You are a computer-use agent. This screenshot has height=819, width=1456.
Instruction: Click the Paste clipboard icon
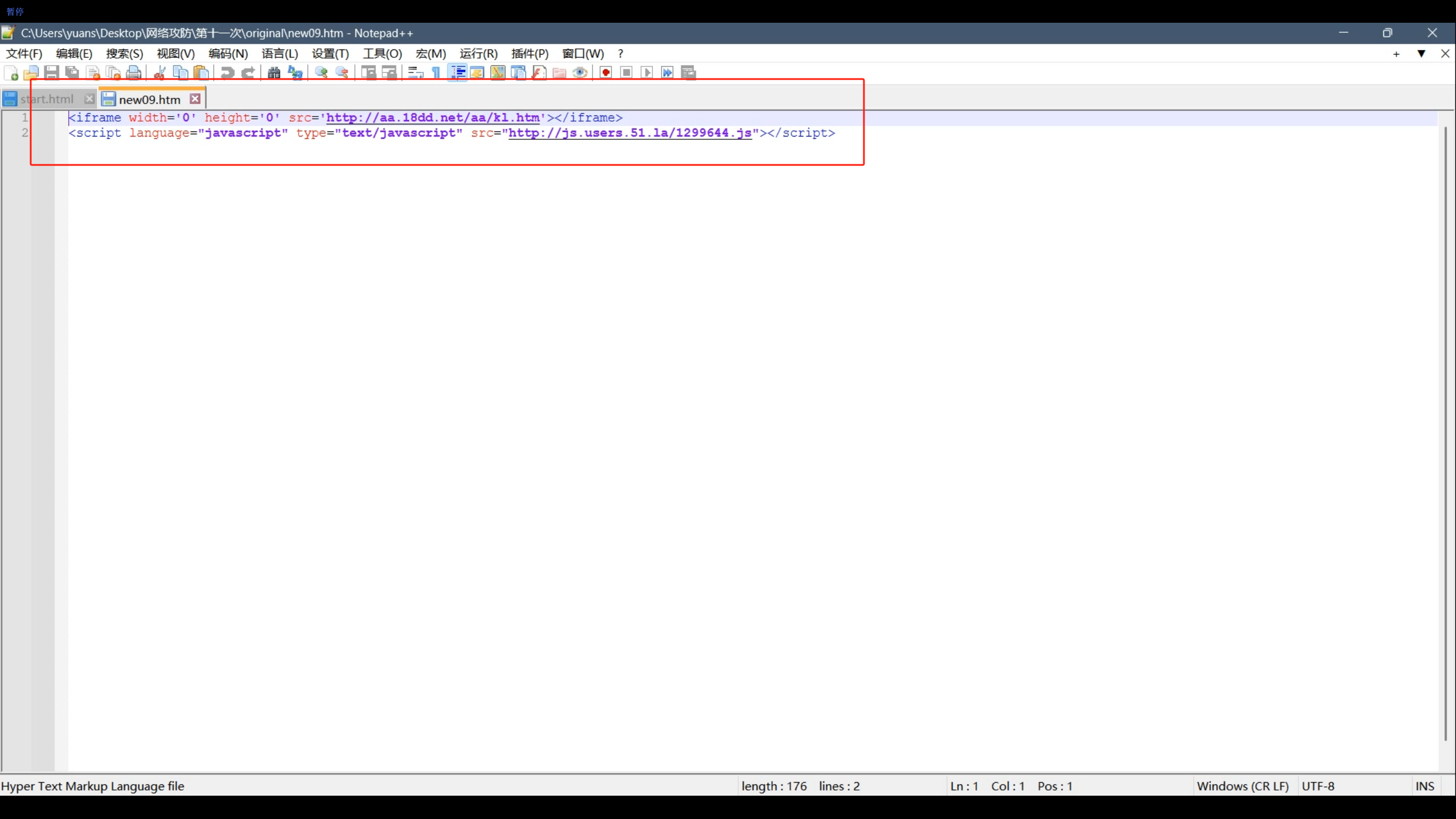click(x=201, y=72)
